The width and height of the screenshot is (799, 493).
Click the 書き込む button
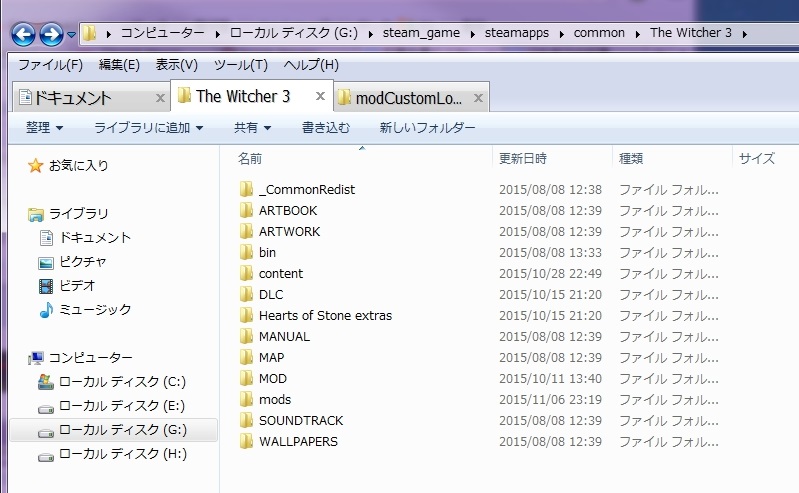pyautogui.click(x=326, y=127)
